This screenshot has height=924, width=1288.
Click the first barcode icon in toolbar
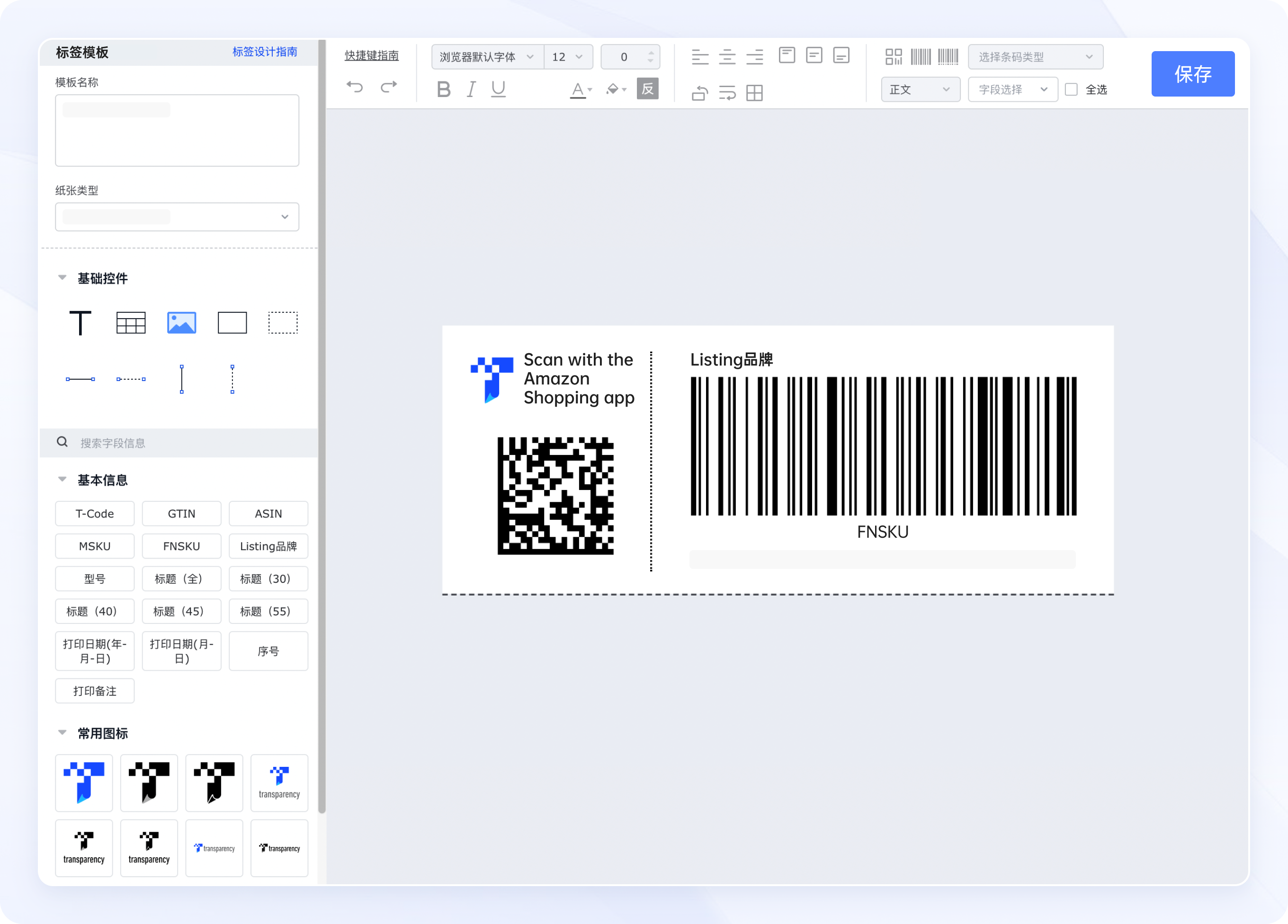921,57
